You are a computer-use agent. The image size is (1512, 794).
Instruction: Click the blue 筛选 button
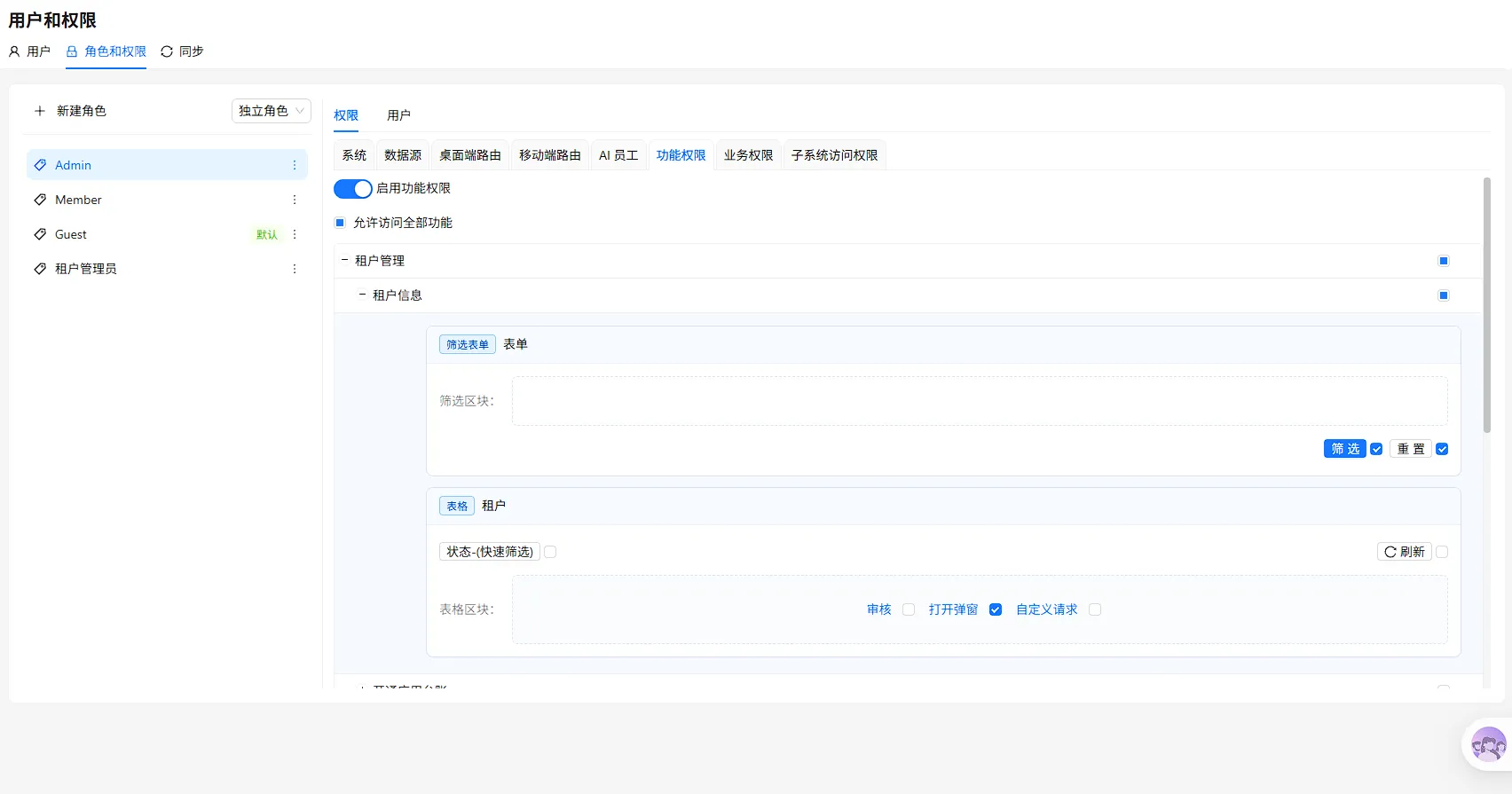(1345, 449)
